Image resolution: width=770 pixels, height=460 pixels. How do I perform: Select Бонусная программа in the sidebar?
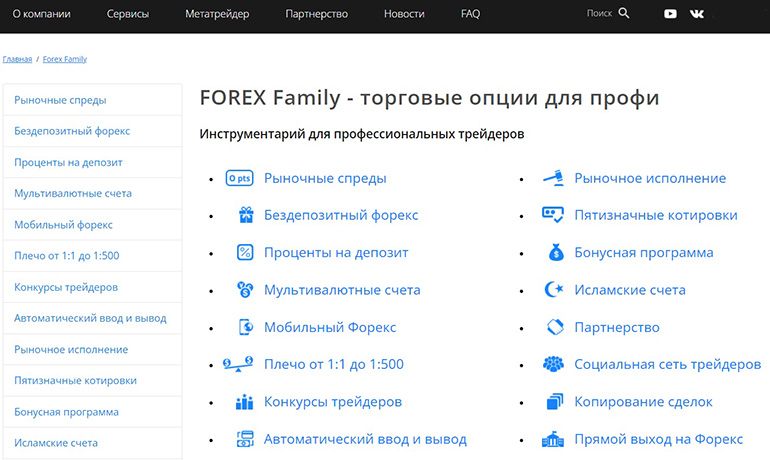click(92, 412)
